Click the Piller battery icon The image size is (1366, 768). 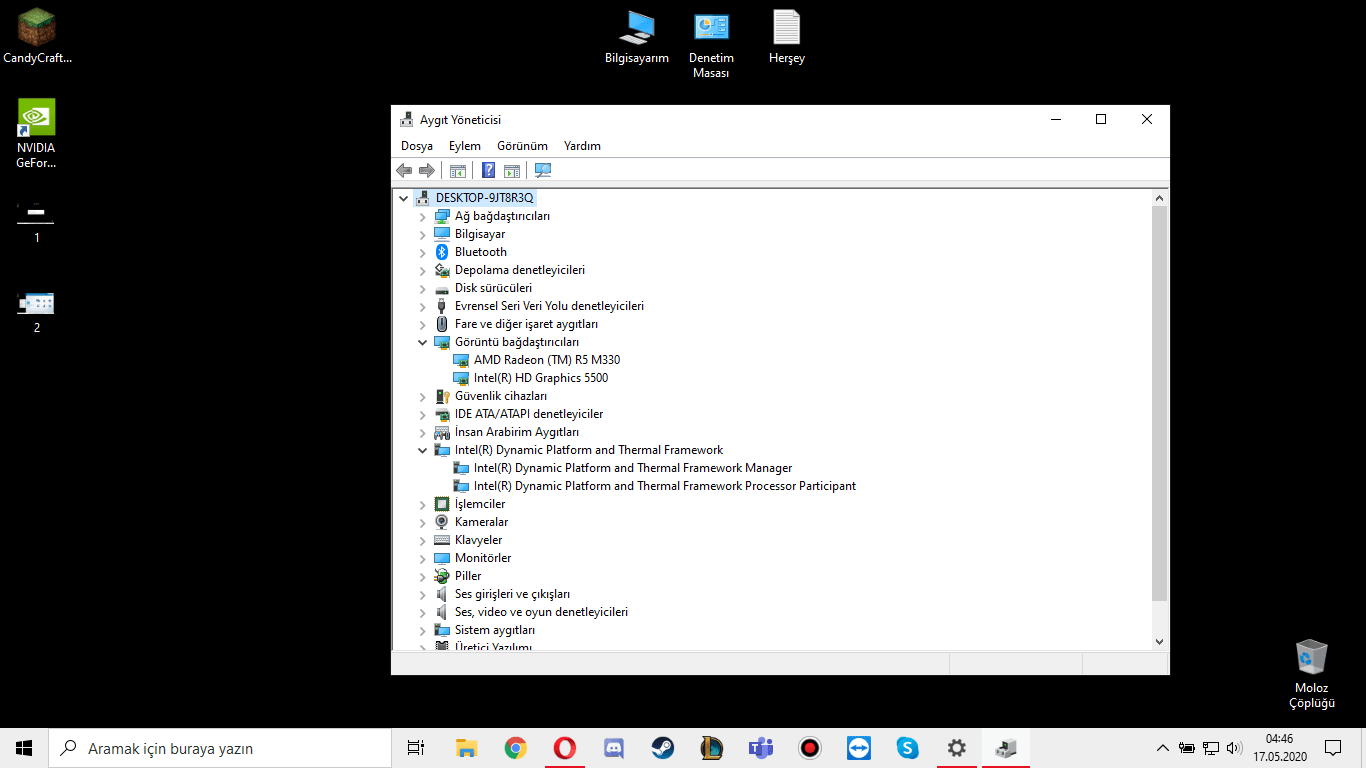point(442,576)
